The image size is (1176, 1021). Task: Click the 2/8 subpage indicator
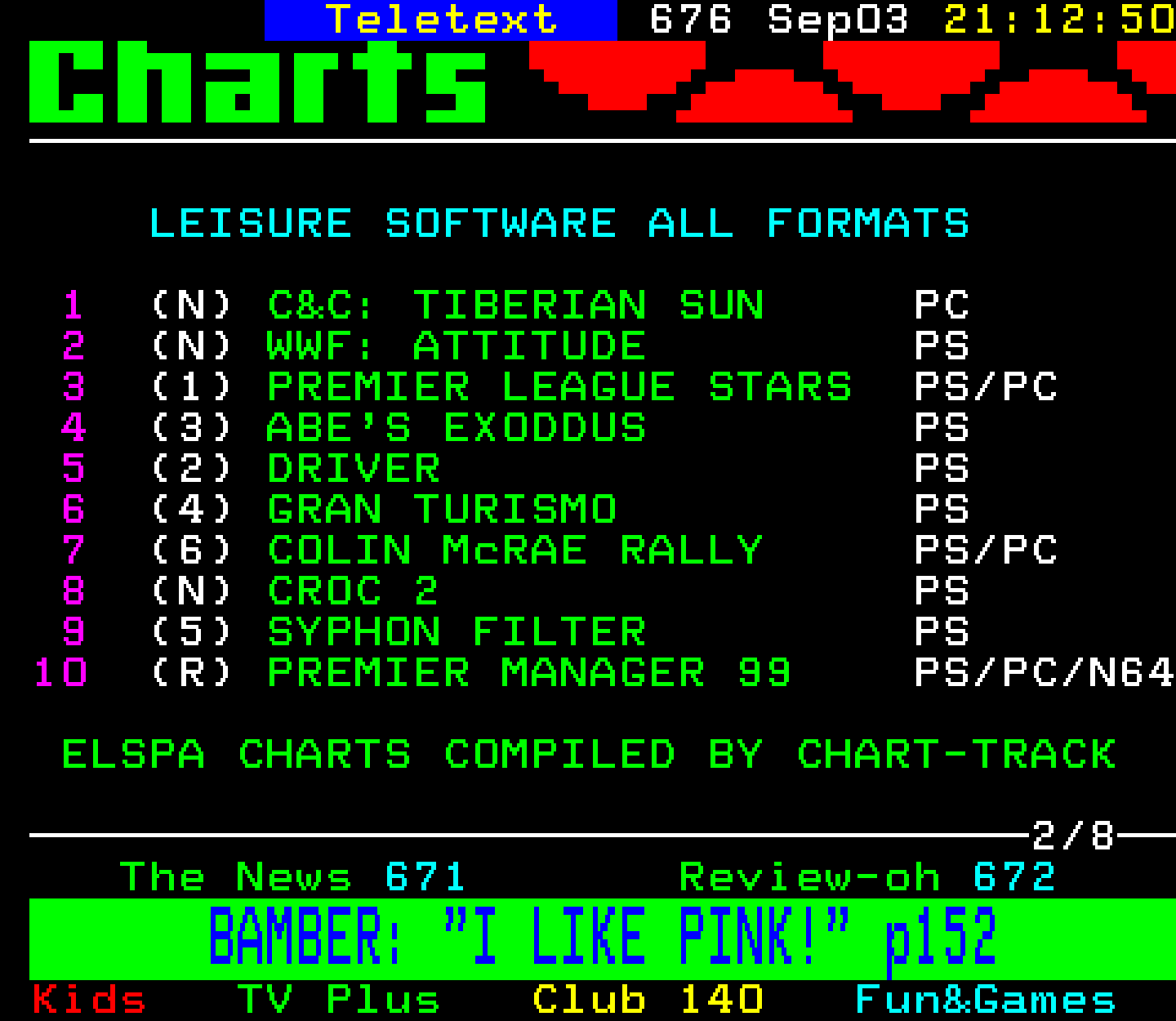[1073, 836]
